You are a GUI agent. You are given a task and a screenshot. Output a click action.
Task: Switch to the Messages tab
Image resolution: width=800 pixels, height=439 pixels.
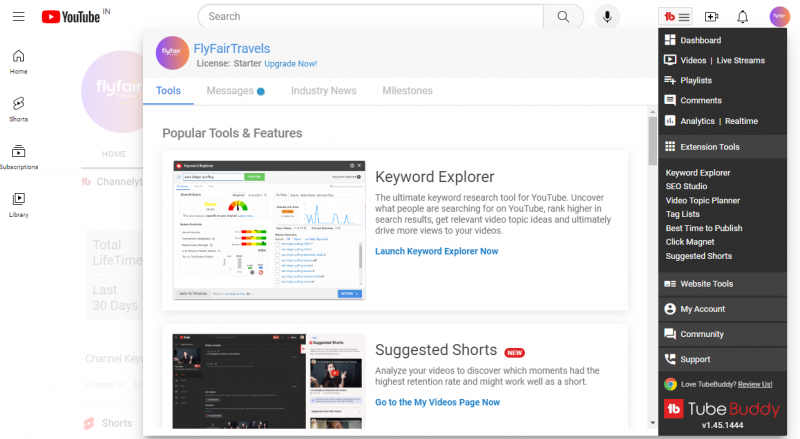[230, 91]
